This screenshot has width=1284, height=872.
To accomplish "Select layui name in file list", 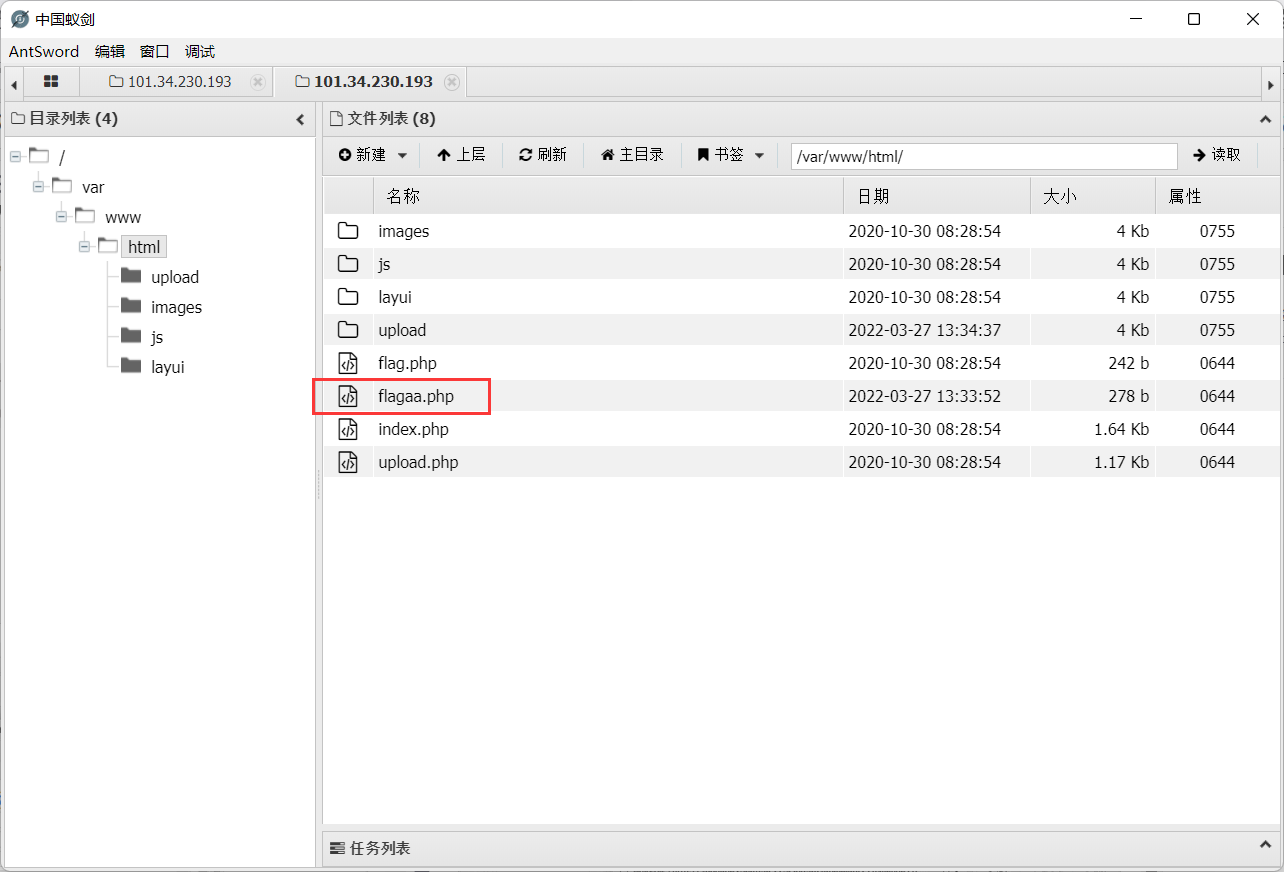I will (x=395, y=297).
